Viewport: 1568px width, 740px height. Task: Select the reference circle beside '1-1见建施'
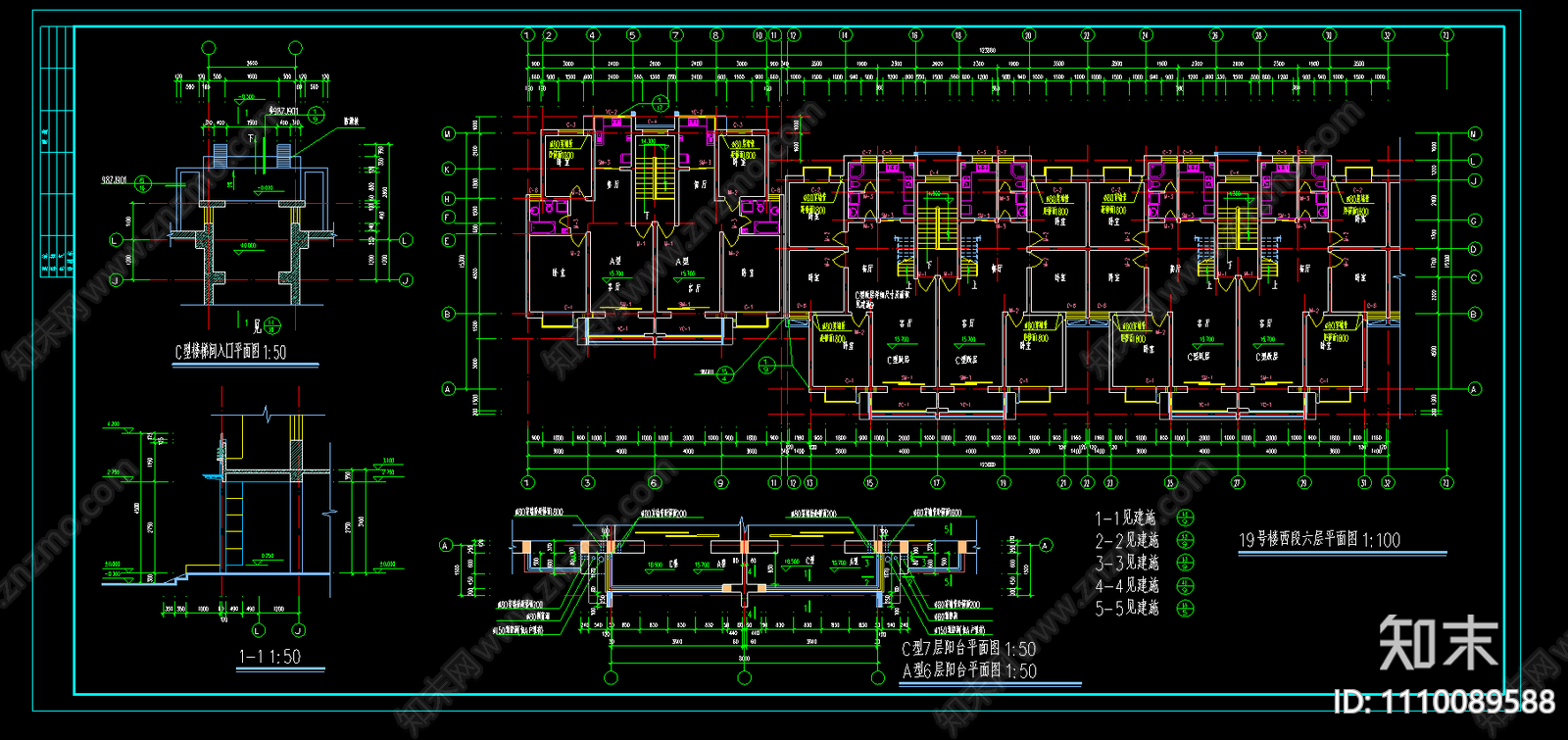[1186, 518]
